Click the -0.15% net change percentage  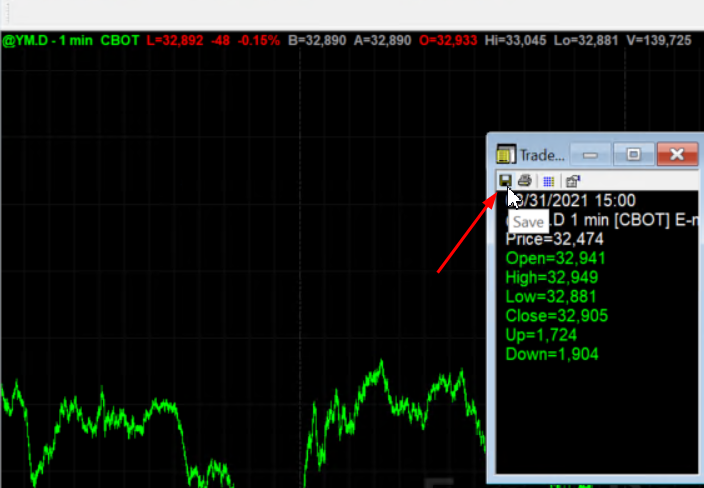coord(252,40)
